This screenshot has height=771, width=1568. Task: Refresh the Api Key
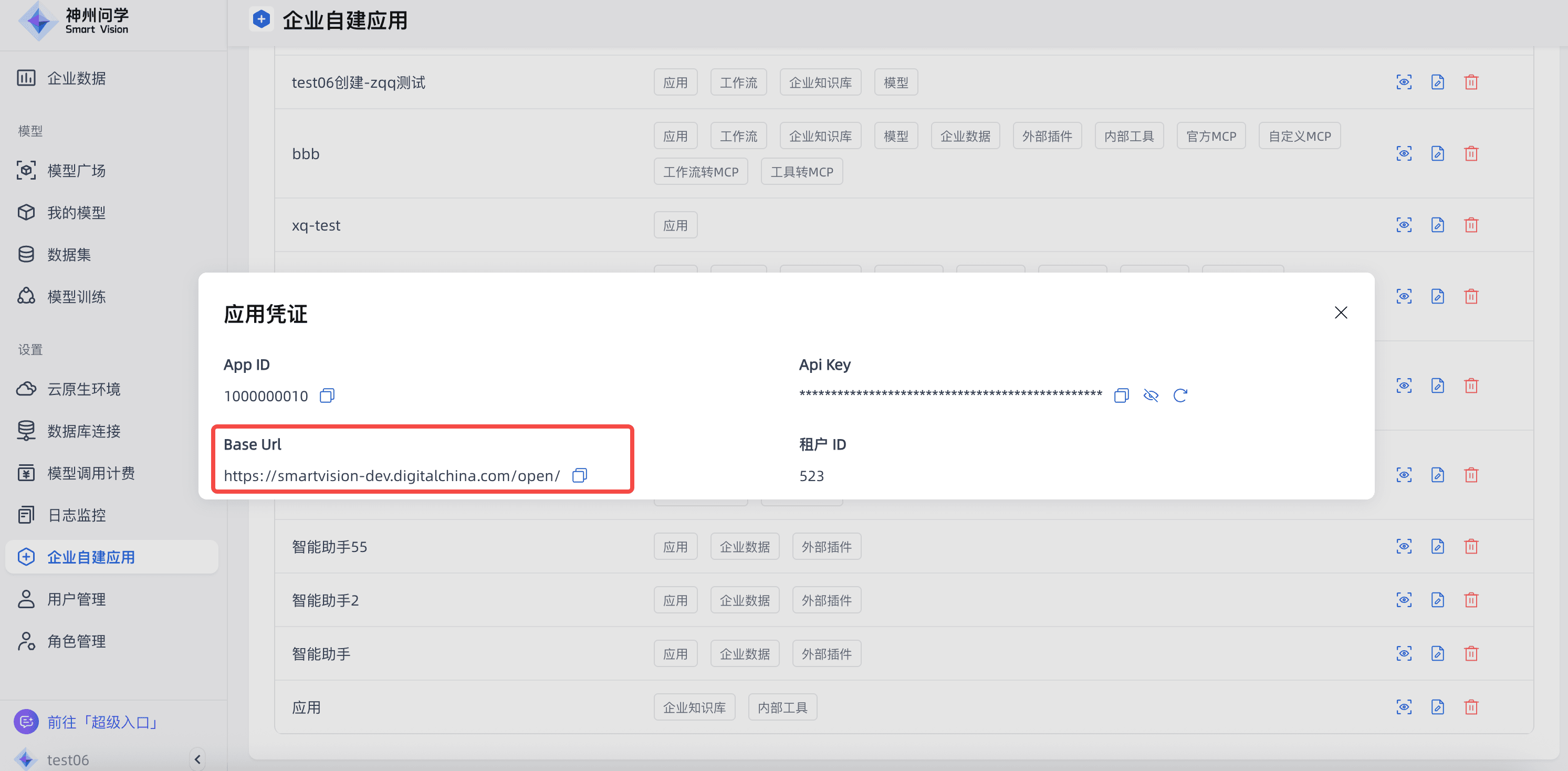coord(1181,395)
